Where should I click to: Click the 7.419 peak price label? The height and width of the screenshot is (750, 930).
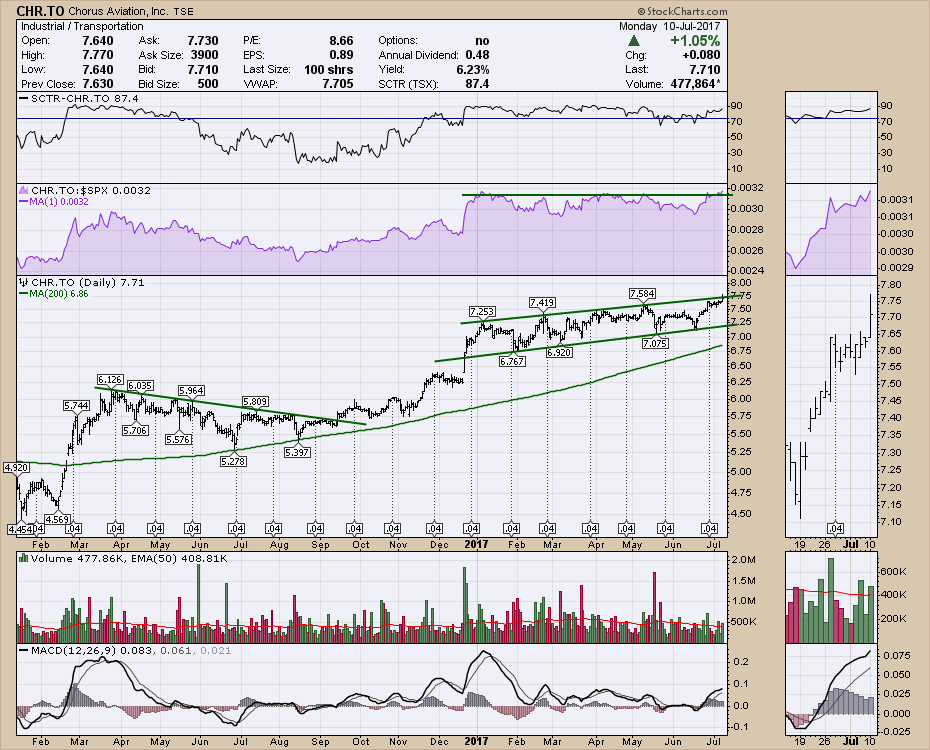(542, 302)
